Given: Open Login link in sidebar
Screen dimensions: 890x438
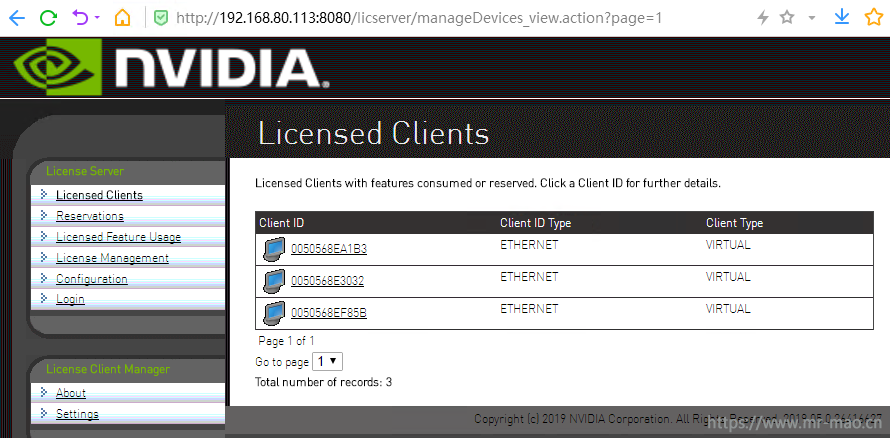Looking at the screenshot, I should click(70, 299).
